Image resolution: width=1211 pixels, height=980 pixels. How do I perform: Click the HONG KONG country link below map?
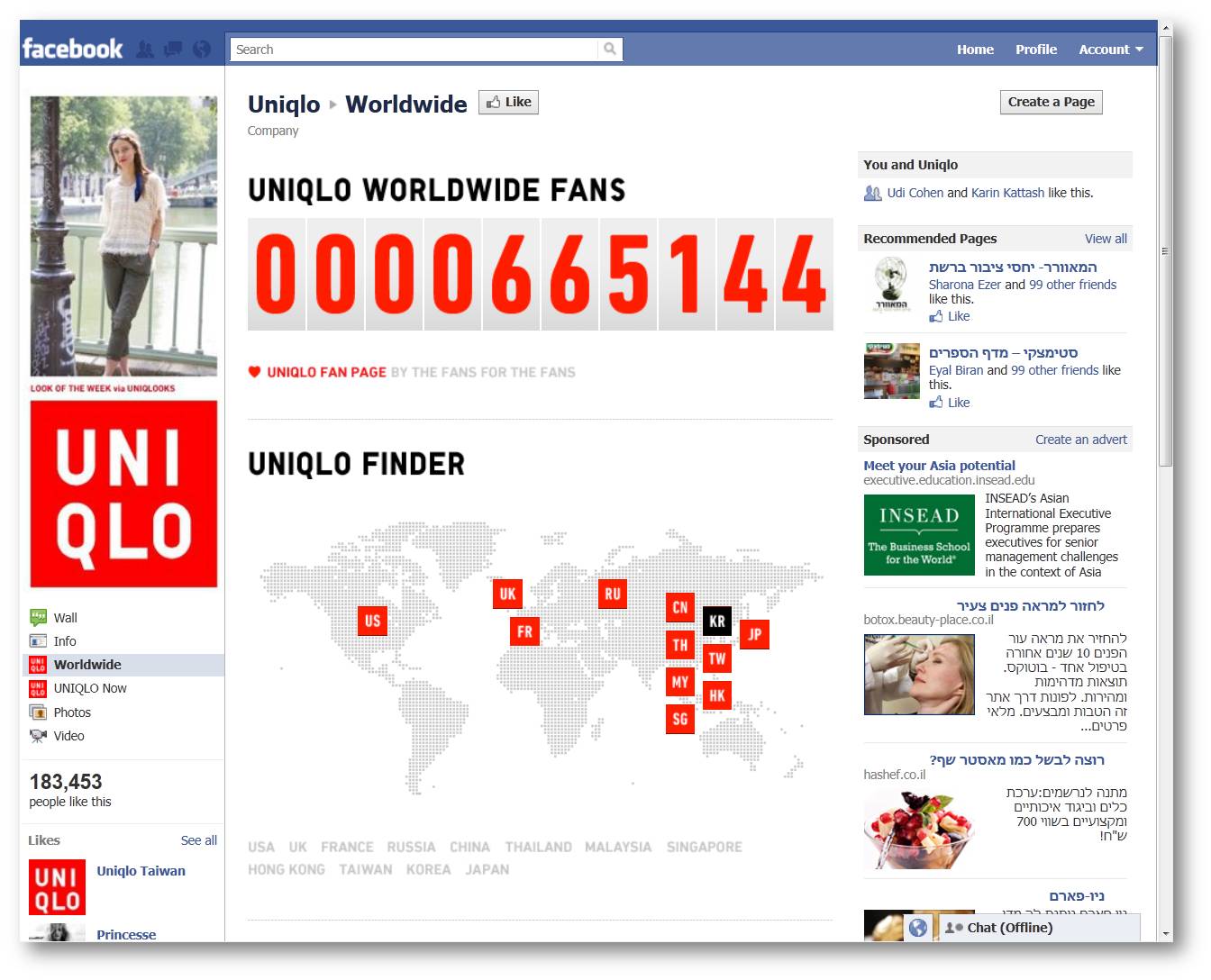[287, 869]
